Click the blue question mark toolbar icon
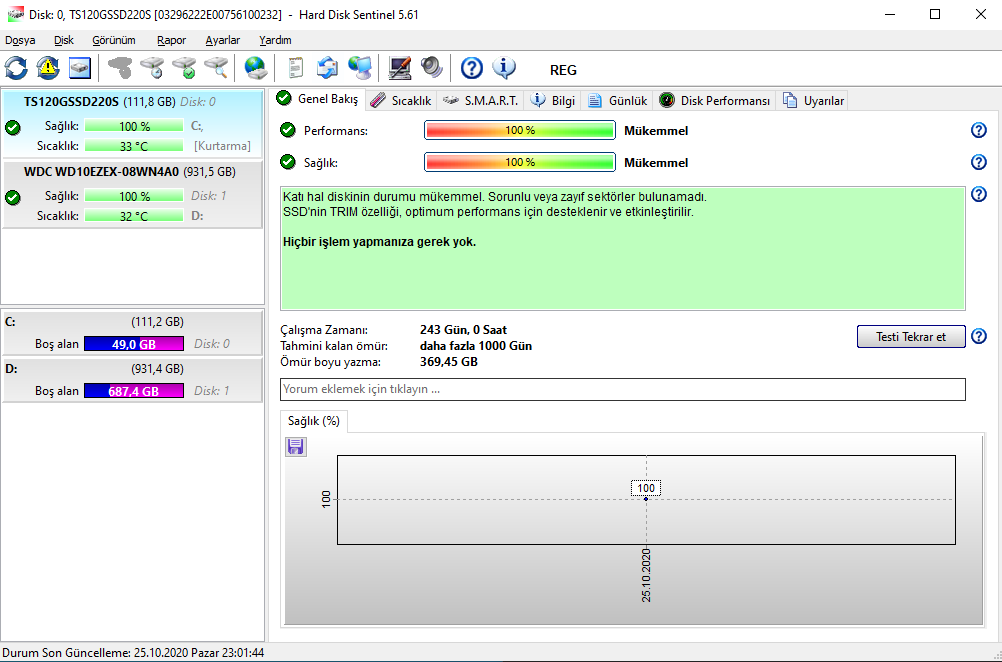Viewport: 1002px width, 662px height. [x=472, y=68]
